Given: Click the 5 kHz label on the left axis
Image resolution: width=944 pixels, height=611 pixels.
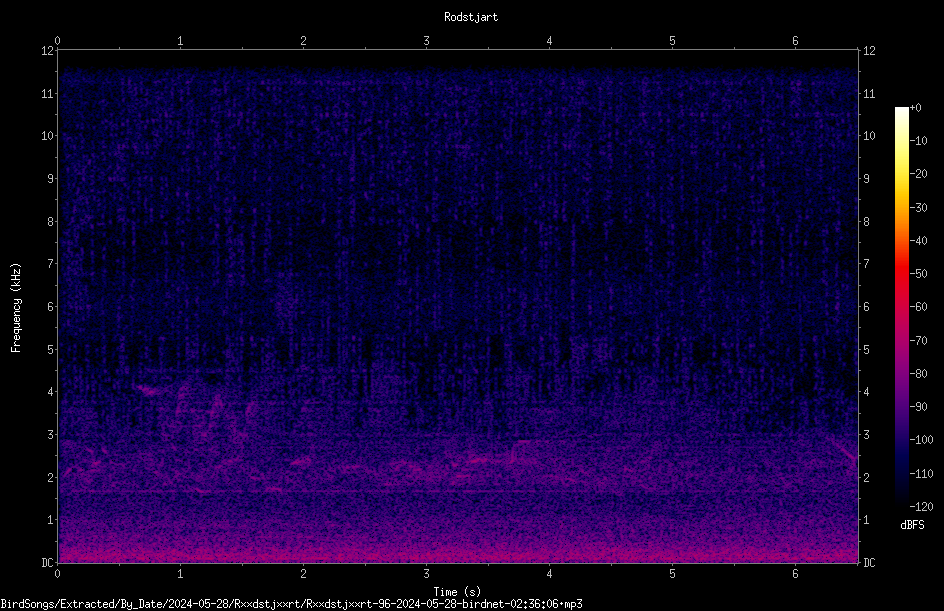Looking at the screenshot, I should coord(51,349).
